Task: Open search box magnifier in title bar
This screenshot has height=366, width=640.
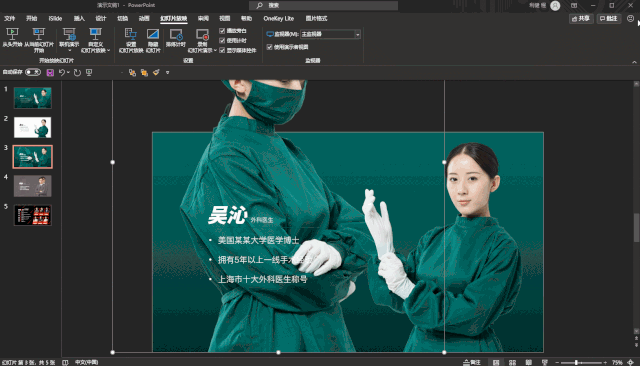Action: (259, 5)
